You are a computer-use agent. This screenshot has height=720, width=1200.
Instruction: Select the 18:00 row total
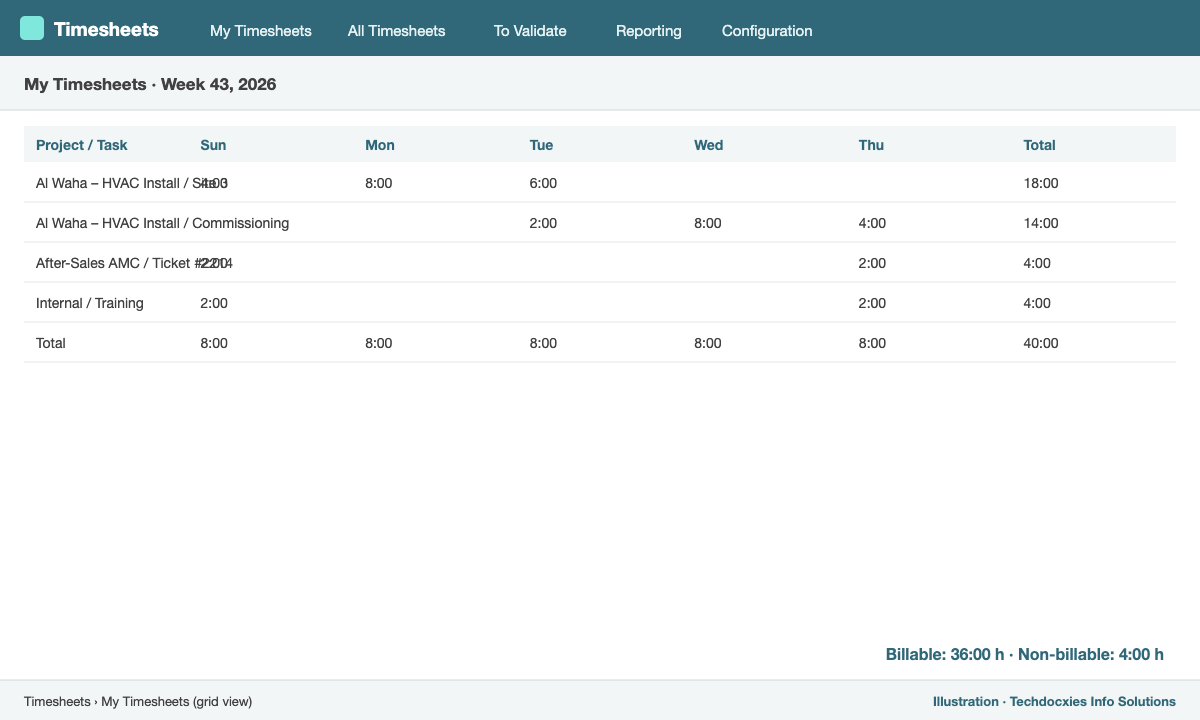[1041, 183]
